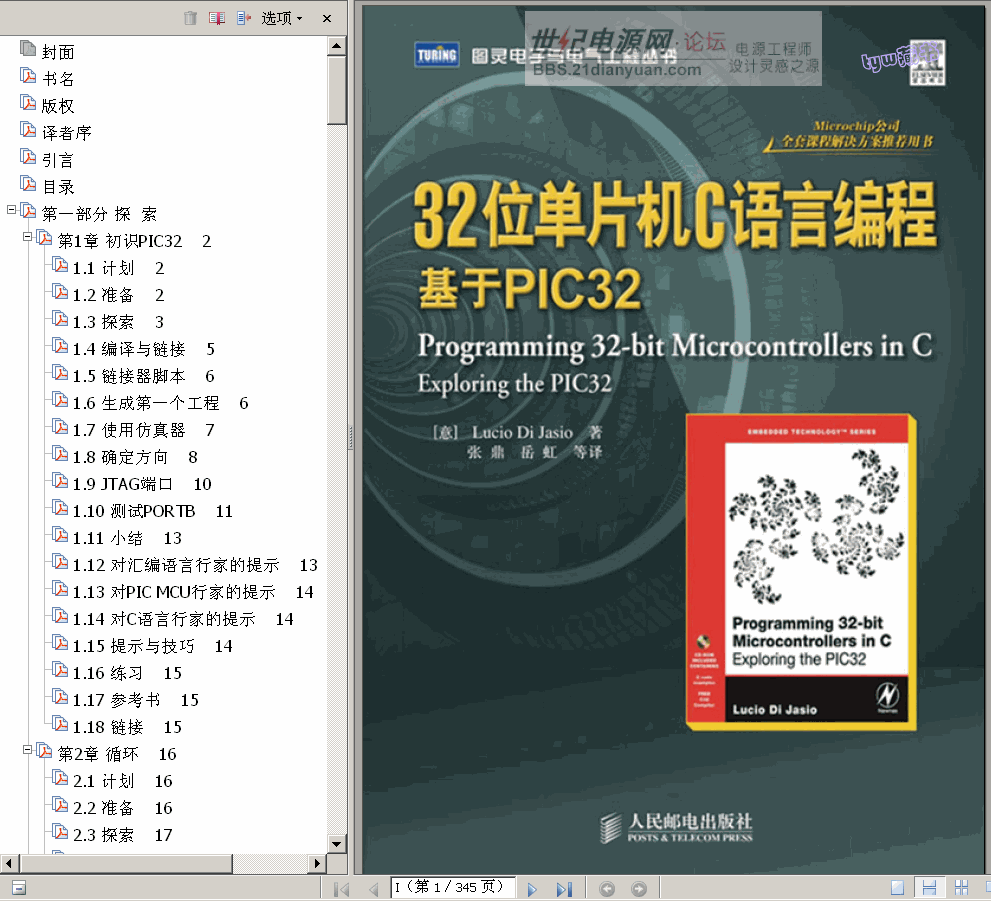Select bookmark 2.1 计划
The width and height of the screenshot is (991, 901).
[x=123, y=781]
